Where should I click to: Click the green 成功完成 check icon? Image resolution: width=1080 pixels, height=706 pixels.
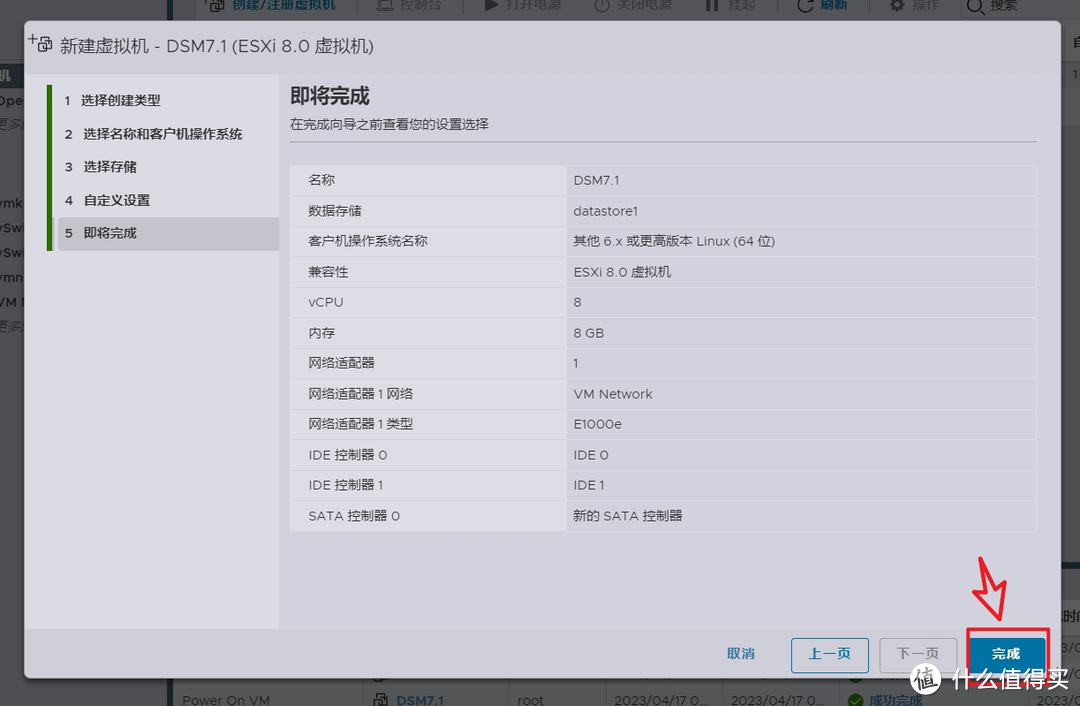coord(856,700)
